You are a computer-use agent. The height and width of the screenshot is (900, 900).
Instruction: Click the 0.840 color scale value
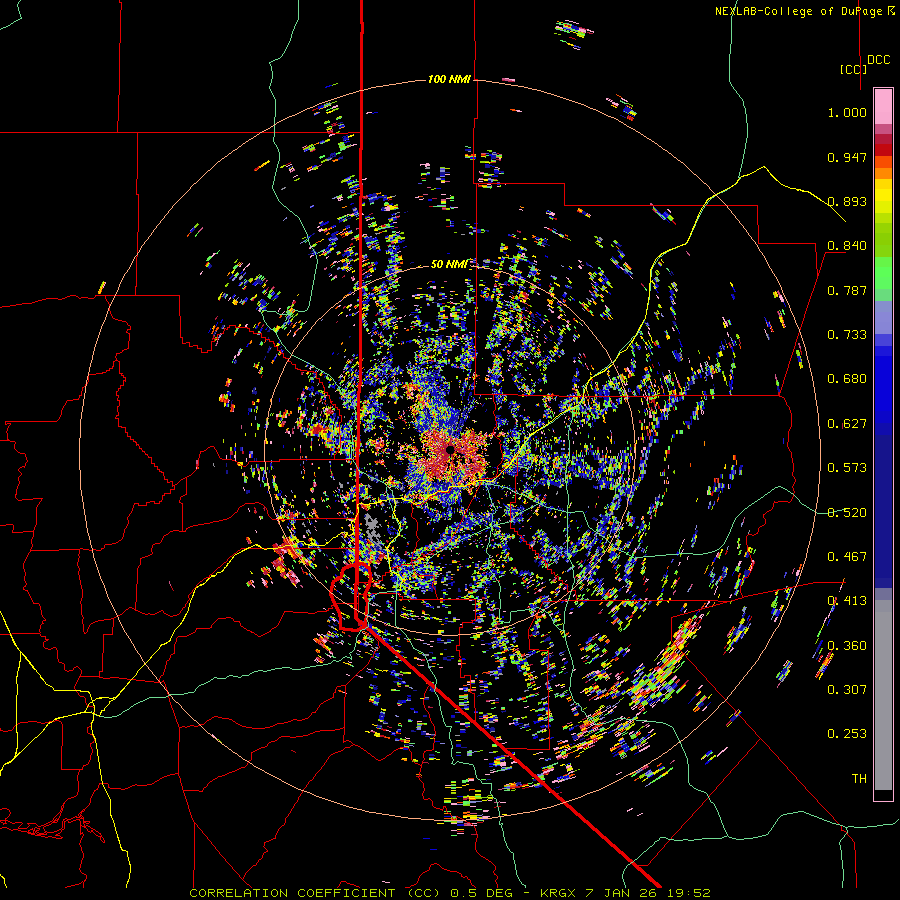(847, 246)
